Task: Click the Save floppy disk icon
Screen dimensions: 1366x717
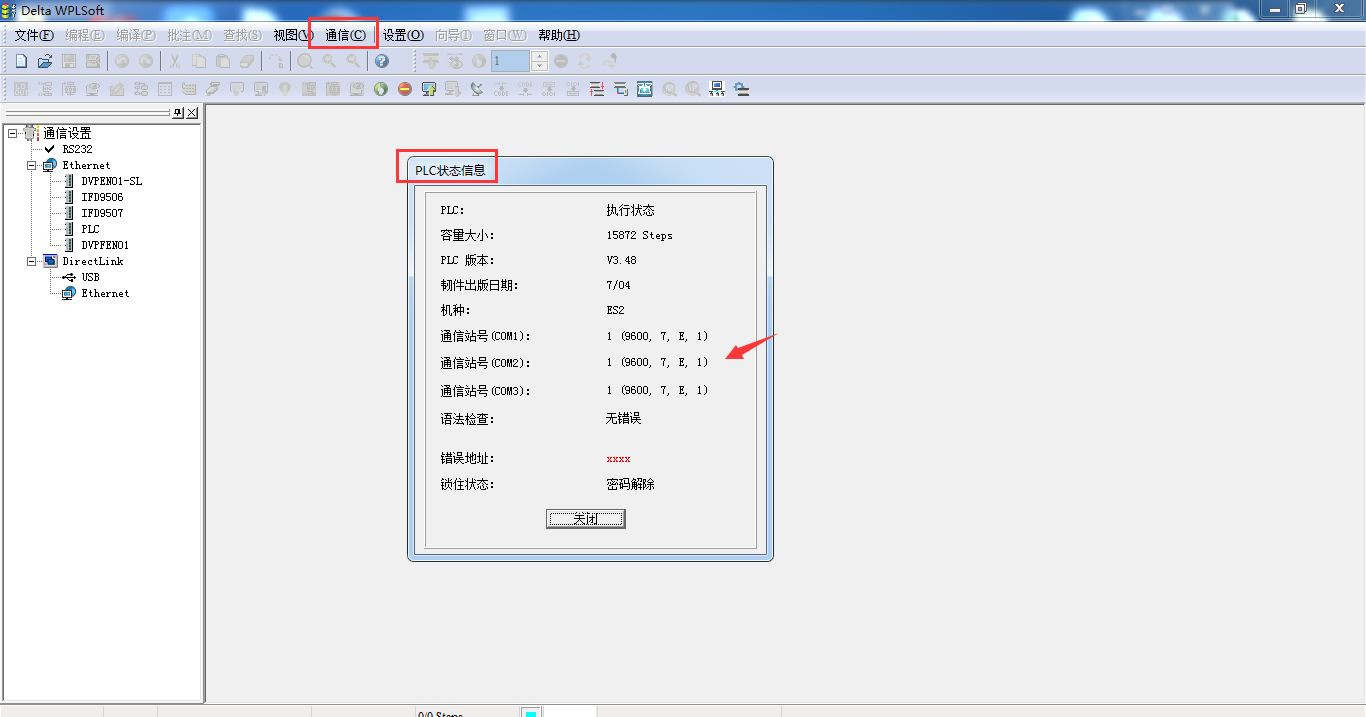Action: pyautogui.click(x=69, y=61)
